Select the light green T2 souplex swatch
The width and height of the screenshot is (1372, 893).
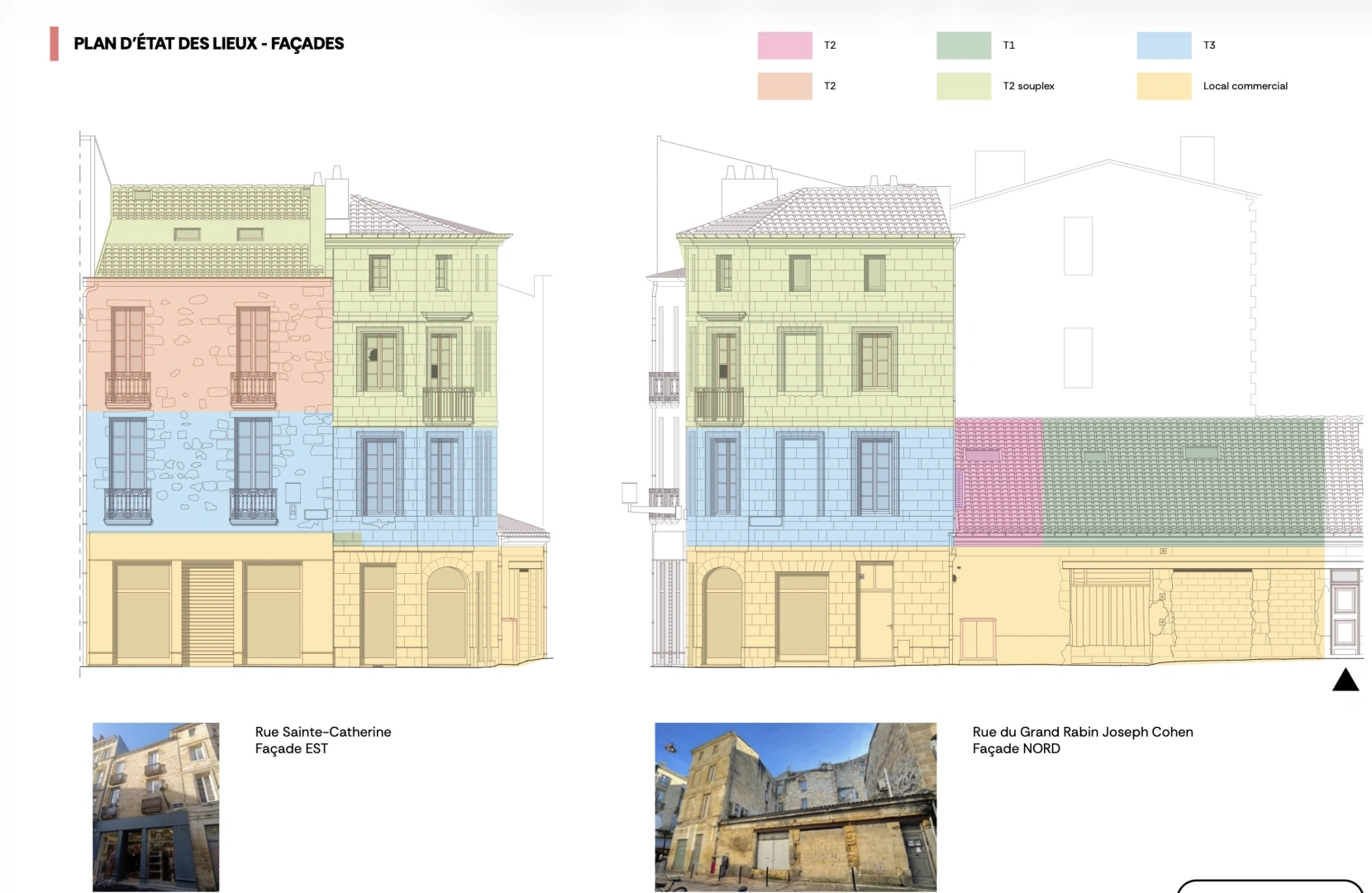click(x=964, y=86)
